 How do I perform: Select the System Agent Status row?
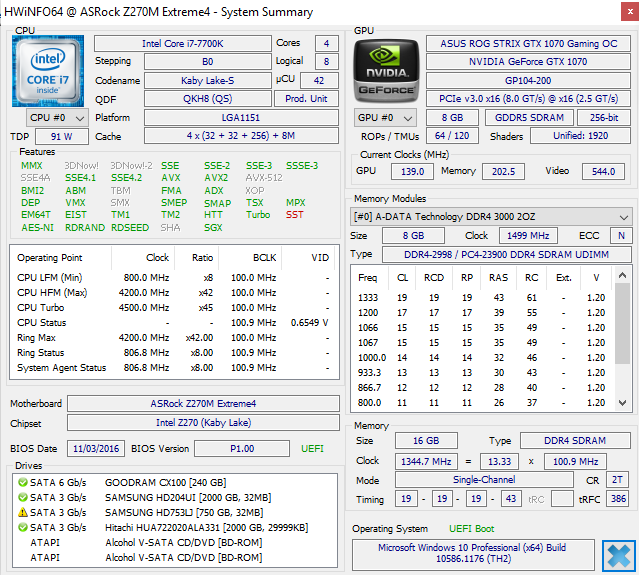click(174, 368)
